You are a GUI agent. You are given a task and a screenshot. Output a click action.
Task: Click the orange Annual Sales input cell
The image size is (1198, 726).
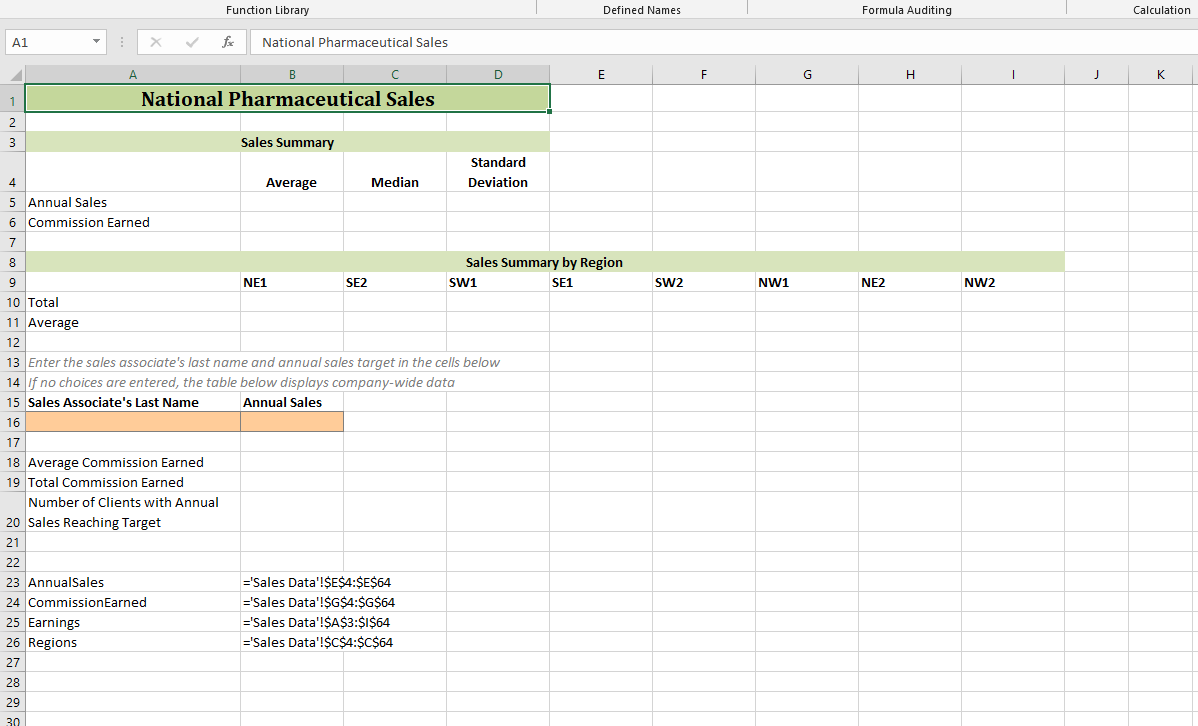pyautogui.click(x=291, y=421)
